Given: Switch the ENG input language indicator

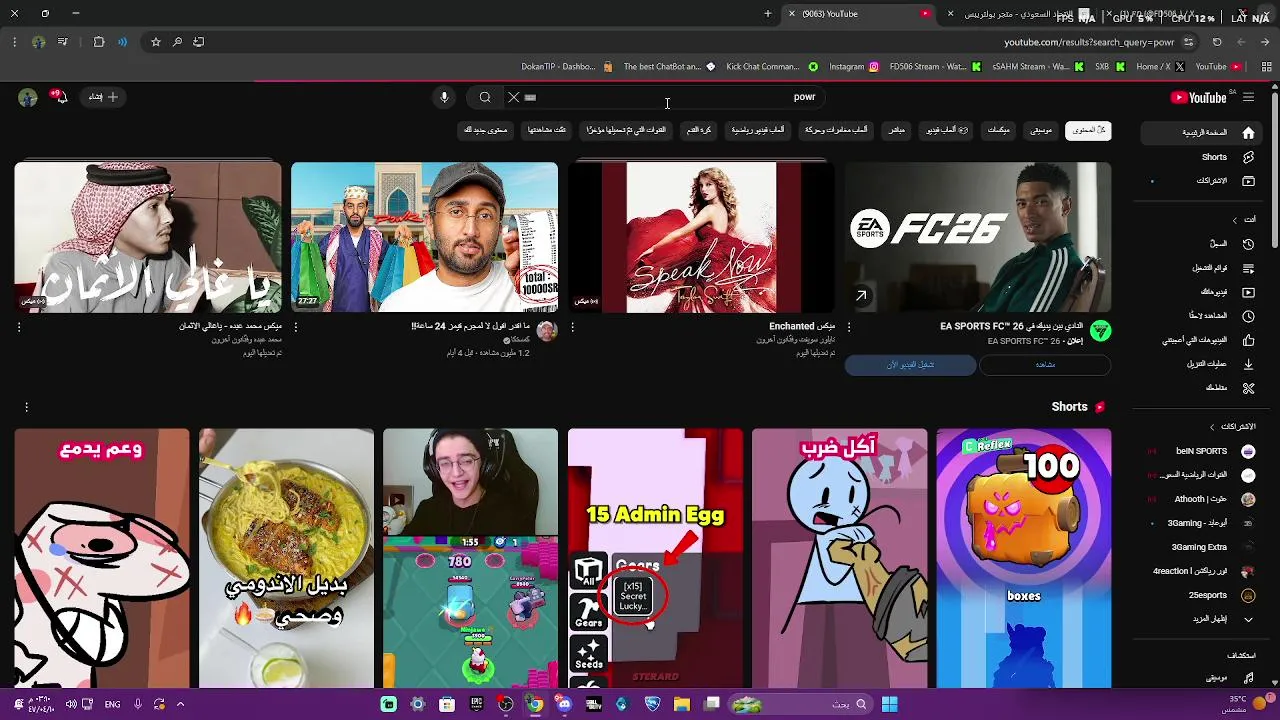Looking at the screenshot, I should pyautogui.click(x=112, y=704).
